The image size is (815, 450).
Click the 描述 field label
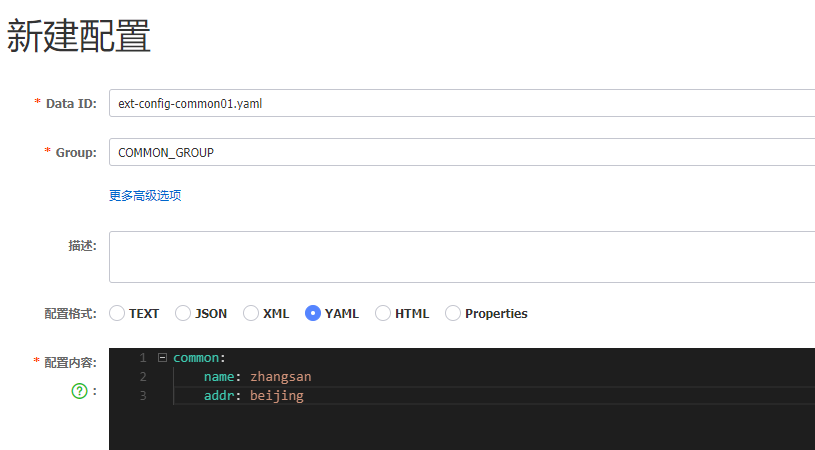coord(83,245)
